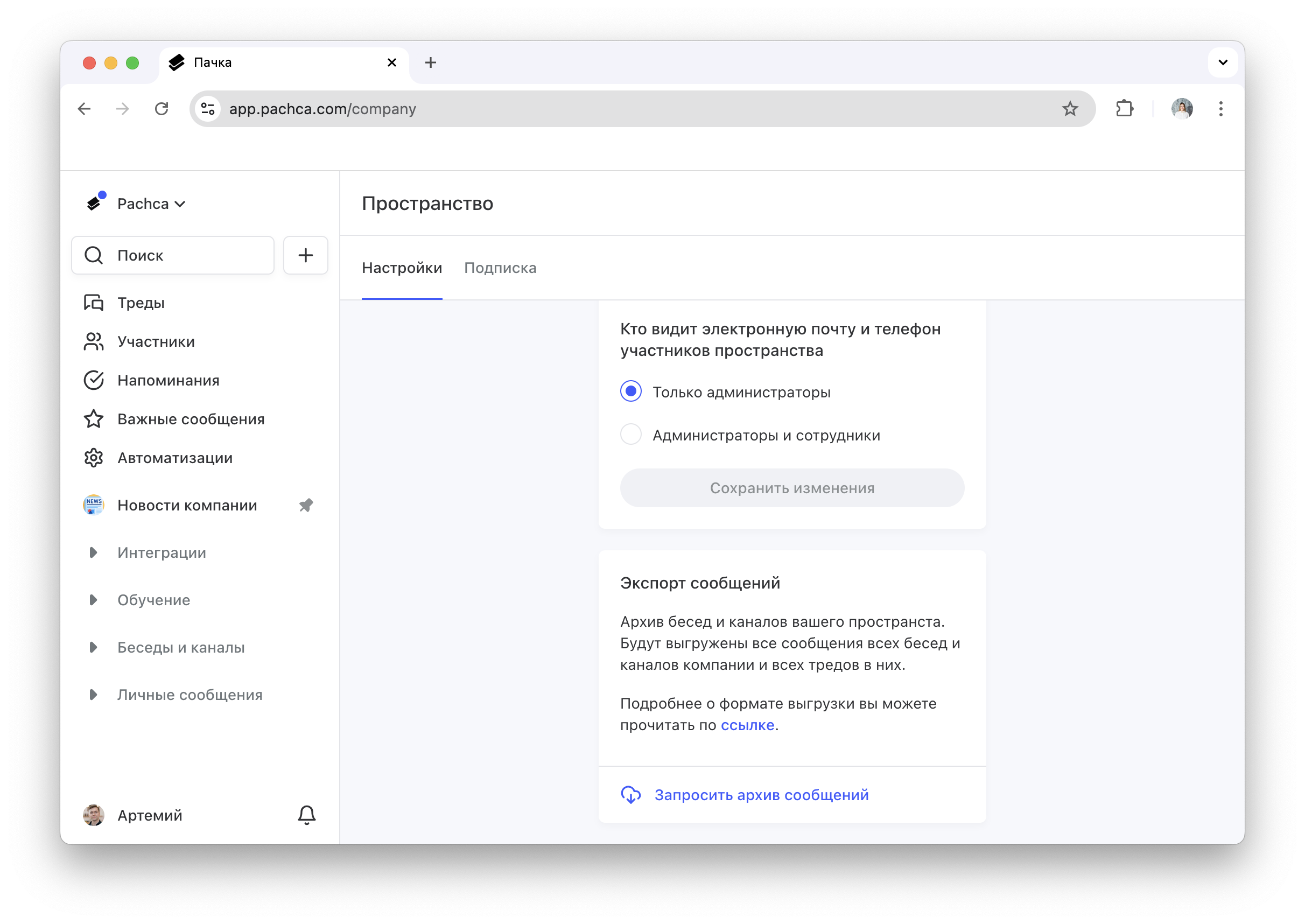
Task: Click Запросить архив сообщений link
Action: coord(761,795)
